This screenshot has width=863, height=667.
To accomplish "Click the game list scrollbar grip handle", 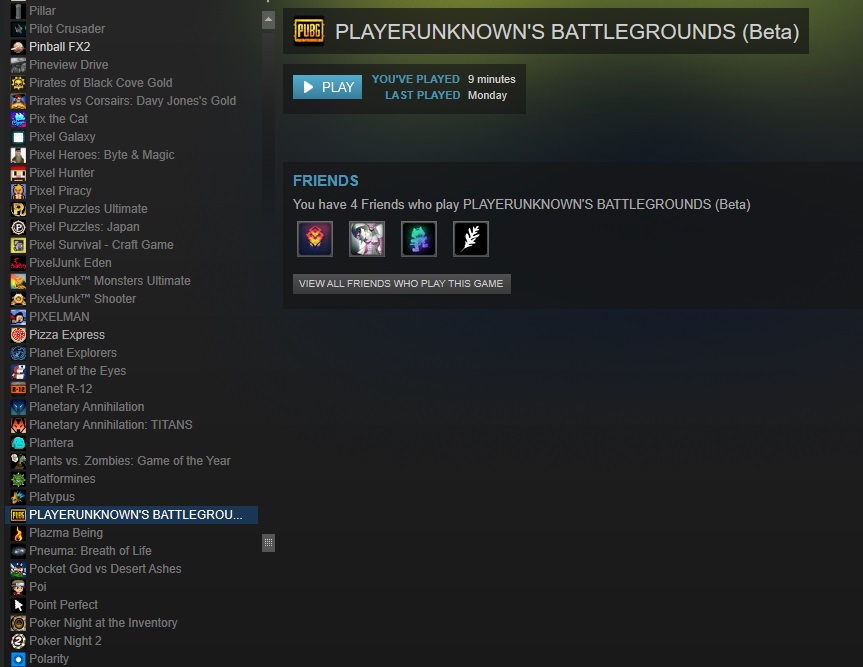I will (269, 543).
